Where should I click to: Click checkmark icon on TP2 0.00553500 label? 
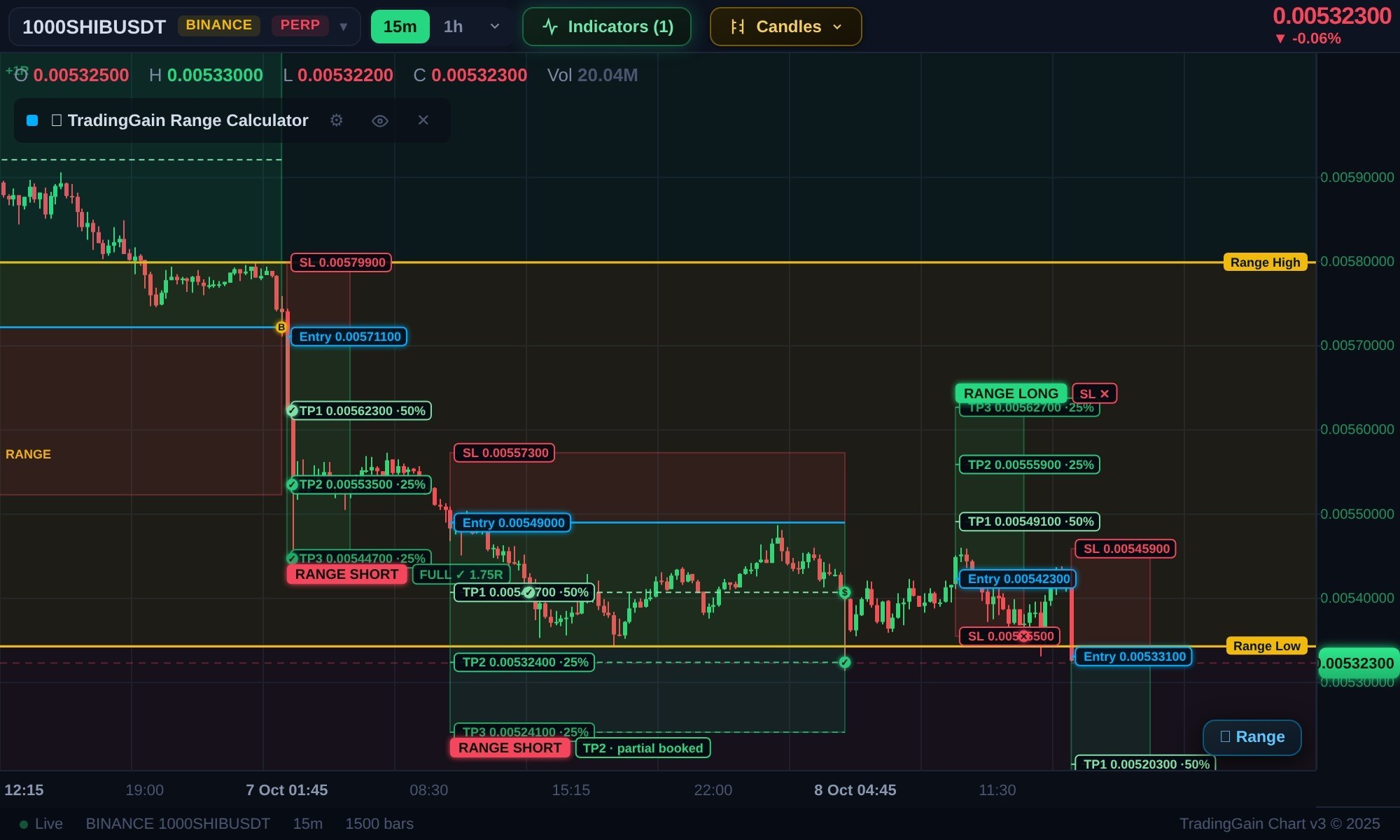tap(293, 484)
